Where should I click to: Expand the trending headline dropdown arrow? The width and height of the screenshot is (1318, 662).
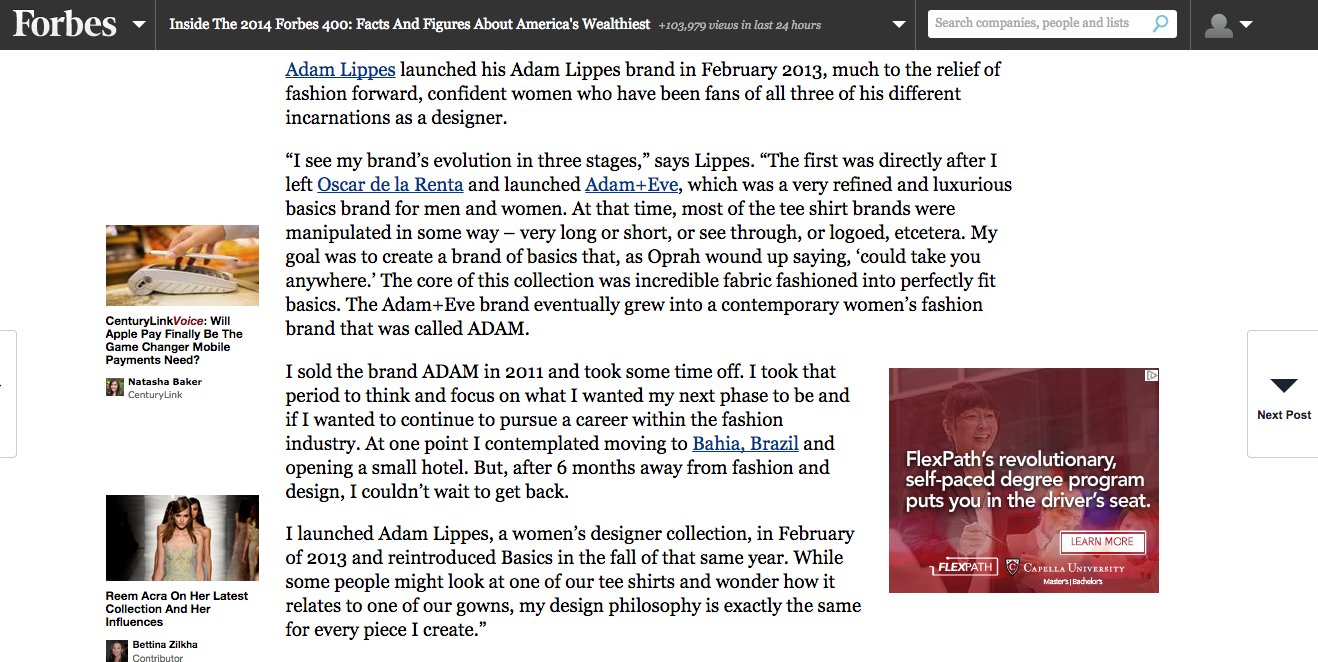pyautogui.click(x=898, y=24)
